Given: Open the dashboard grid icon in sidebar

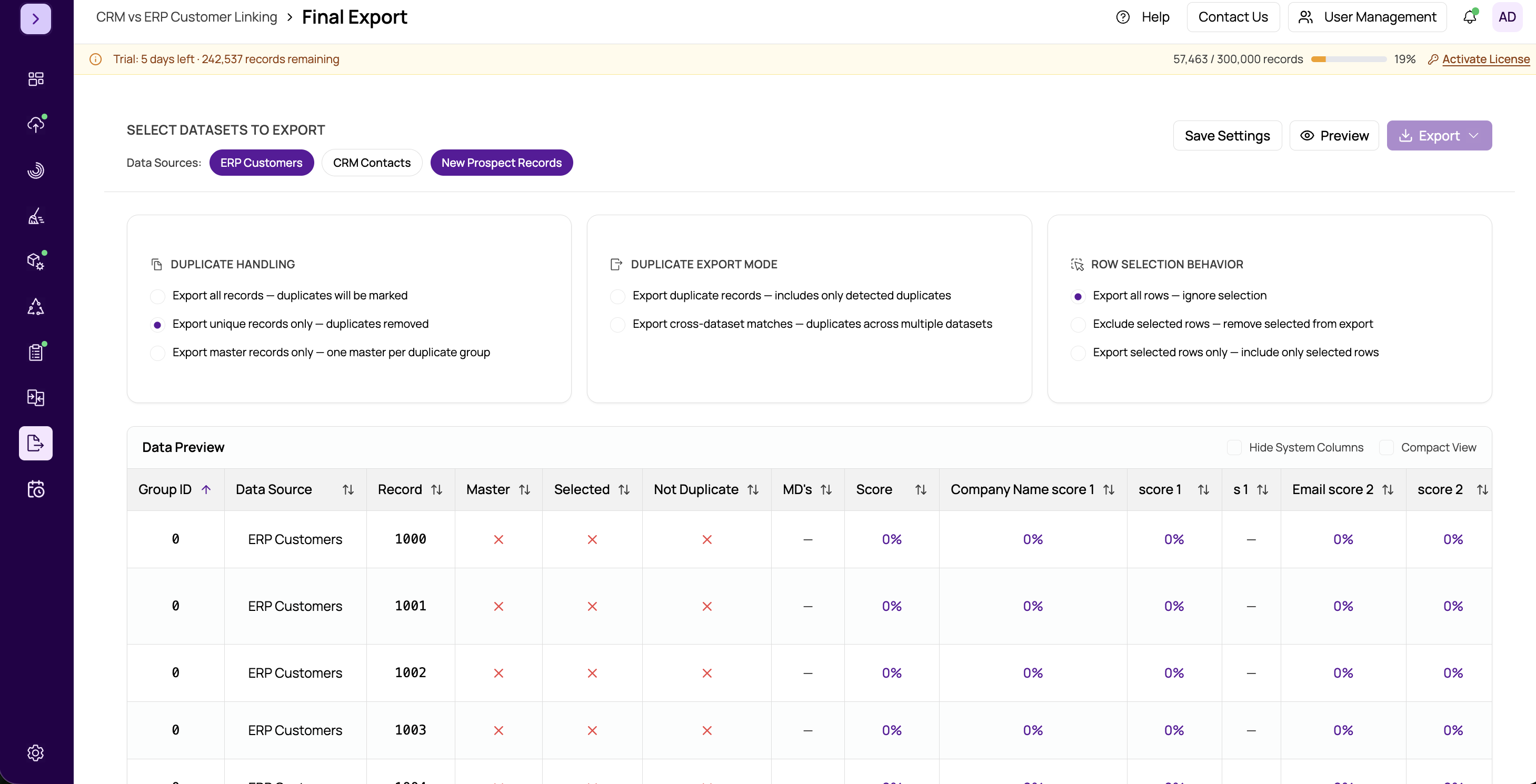Looking at the screenshot, I should coord(36,79).
